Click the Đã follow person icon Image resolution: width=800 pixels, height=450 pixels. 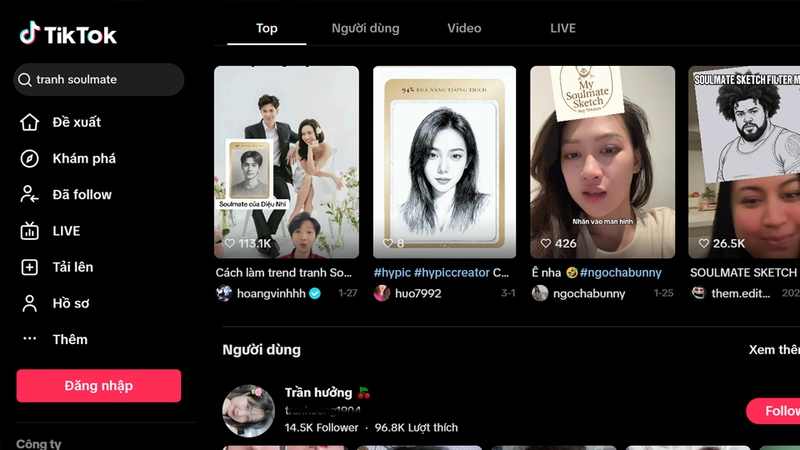(29, 194)
